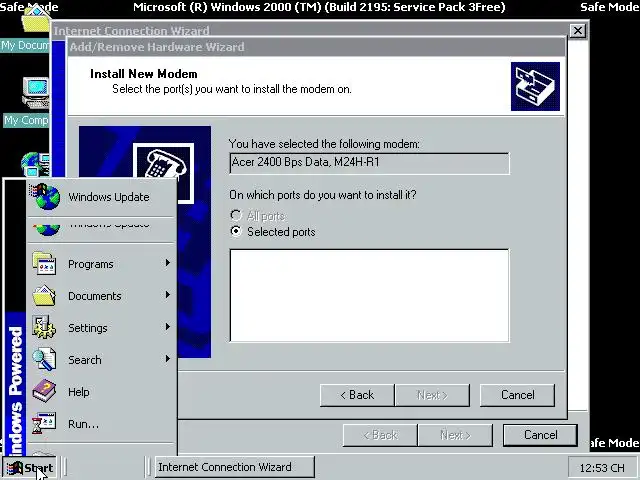Choose Programs in the Start menu
The image size is (640, 480).
pyautogui.click(x=101, y=264)
